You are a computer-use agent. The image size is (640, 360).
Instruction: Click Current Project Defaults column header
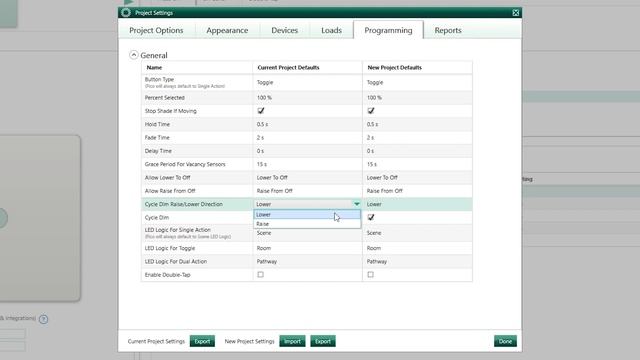[288, 67]
